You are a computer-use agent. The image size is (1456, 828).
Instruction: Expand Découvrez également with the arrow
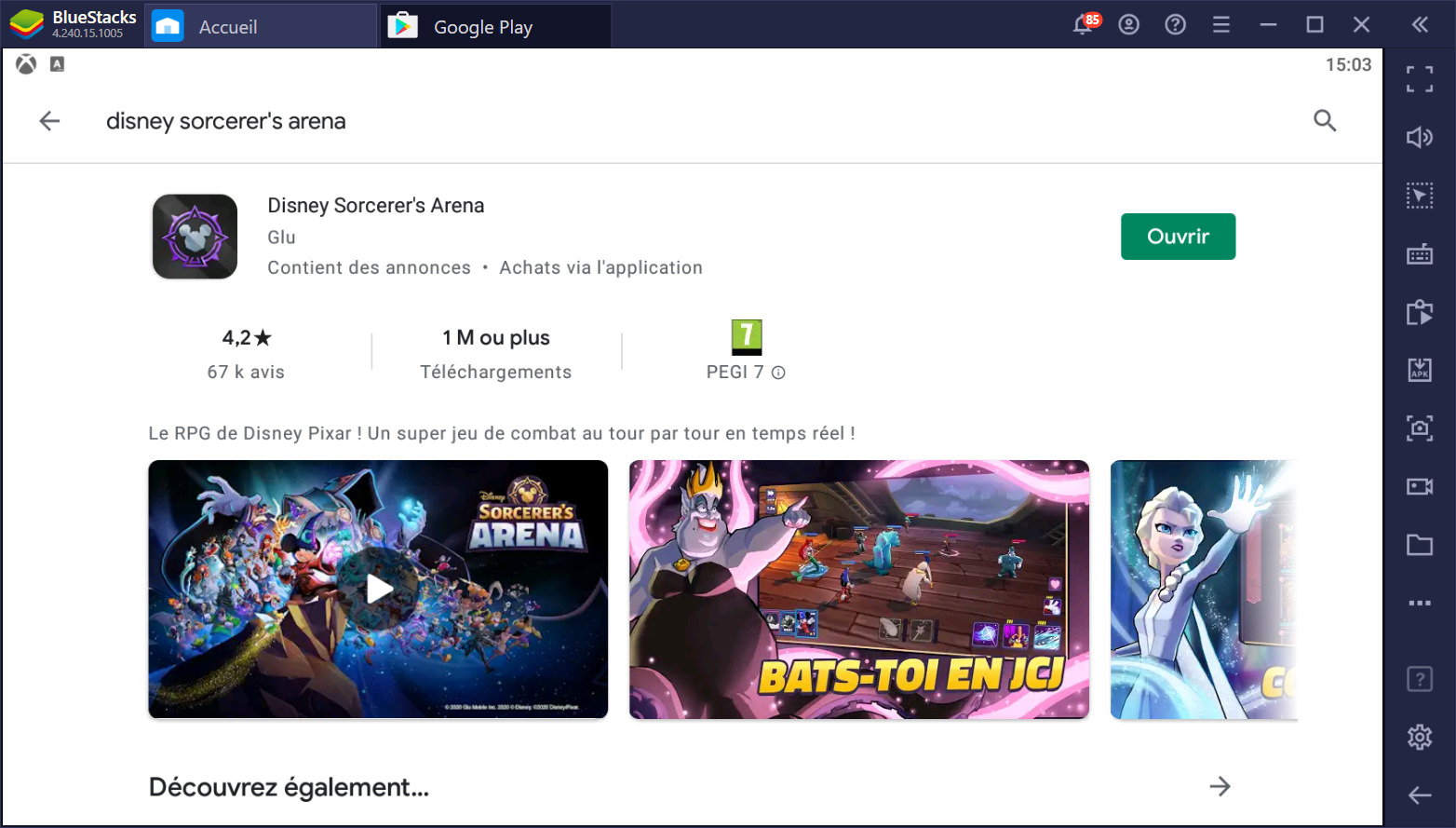point(1220,787)
